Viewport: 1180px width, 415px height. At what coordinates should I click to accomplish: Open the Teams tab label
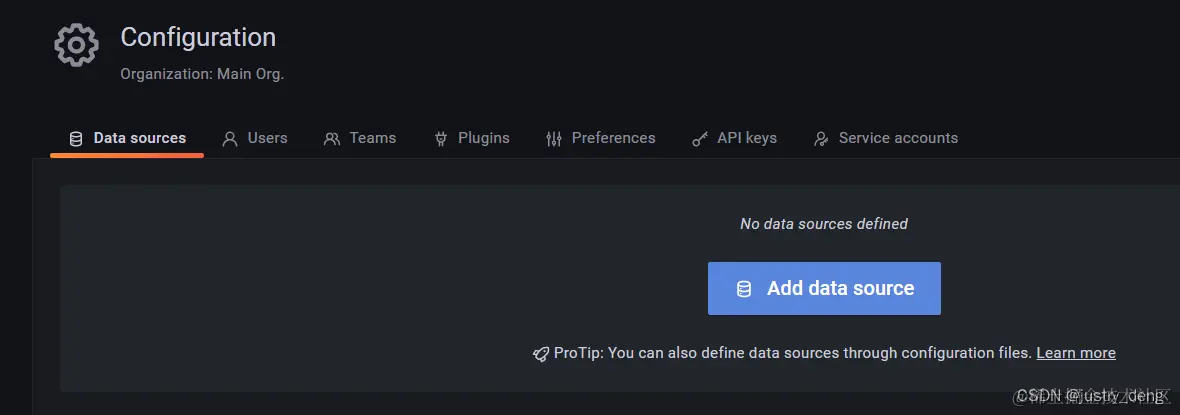(372, 138)
